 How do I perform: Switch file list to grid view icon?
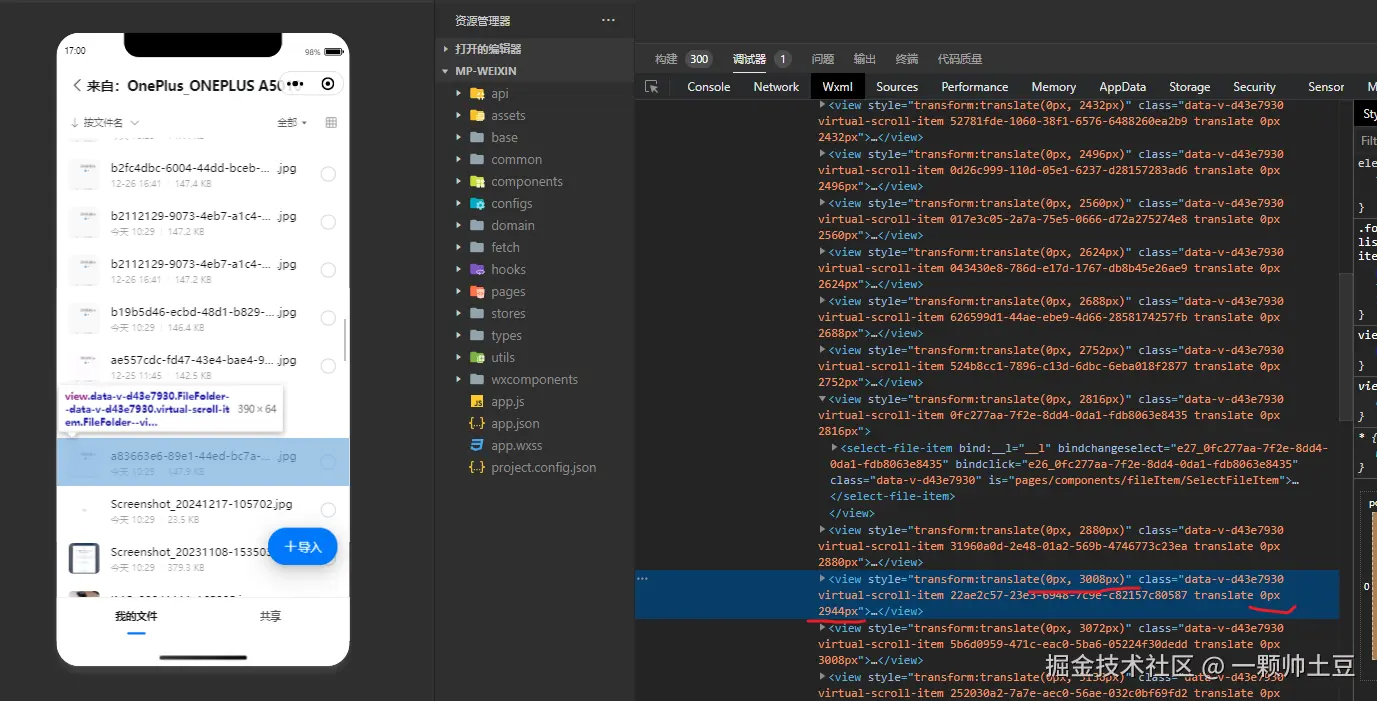click(x=331, y=122)
